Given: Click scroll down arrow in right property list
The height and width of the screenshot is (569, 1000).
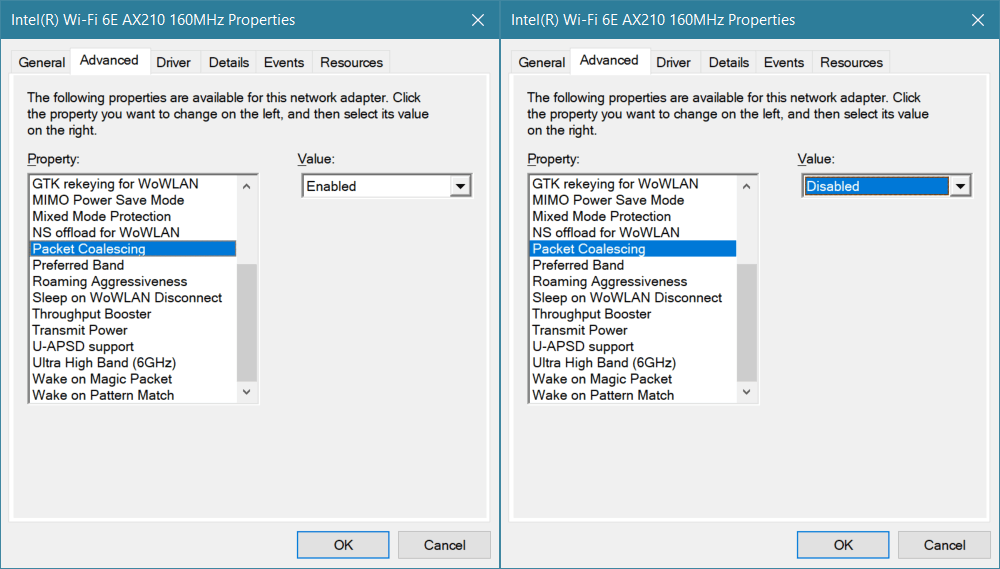Looking at the screenshot, I should pyautogui.click(x=747, y=392).
